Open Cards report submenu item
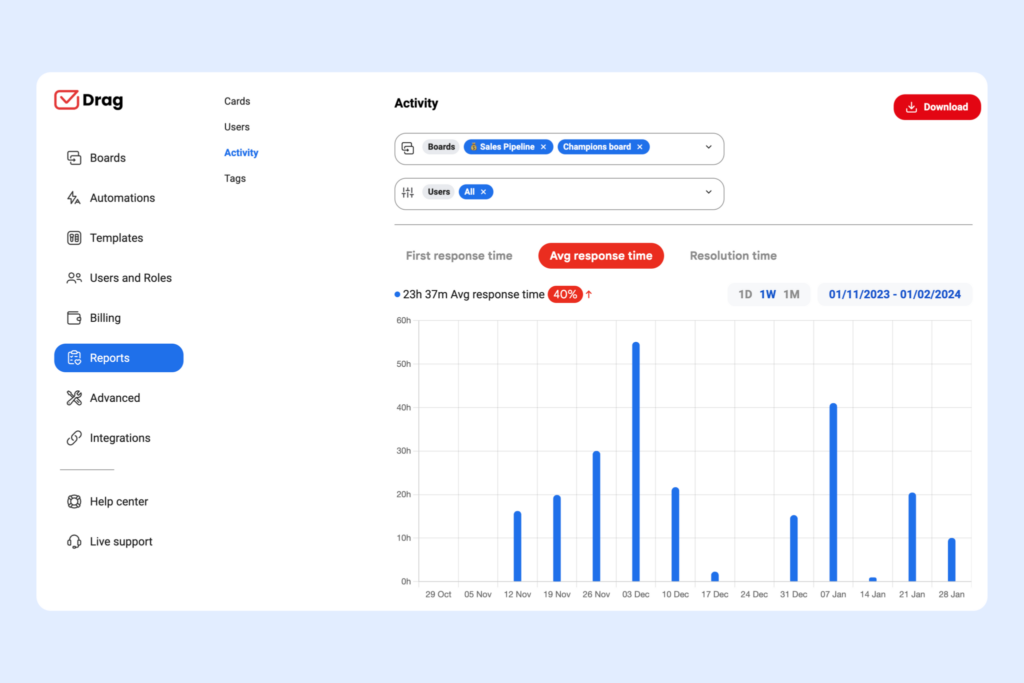The height and width of the screenshot is (683, 1024). tap(237, 101)
